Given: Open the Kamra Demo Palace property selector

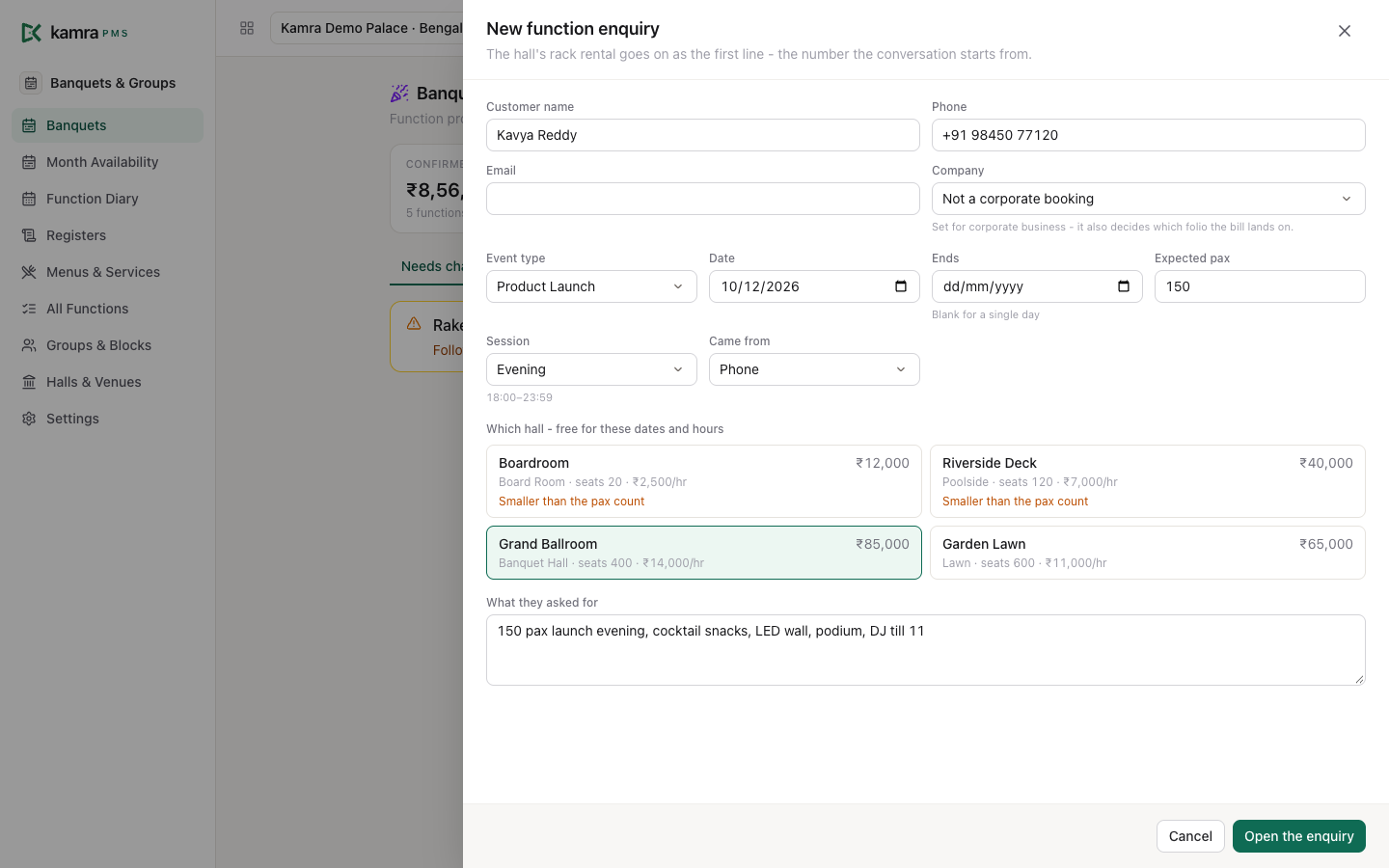Looking at the screenshot, I should [367, 28].
